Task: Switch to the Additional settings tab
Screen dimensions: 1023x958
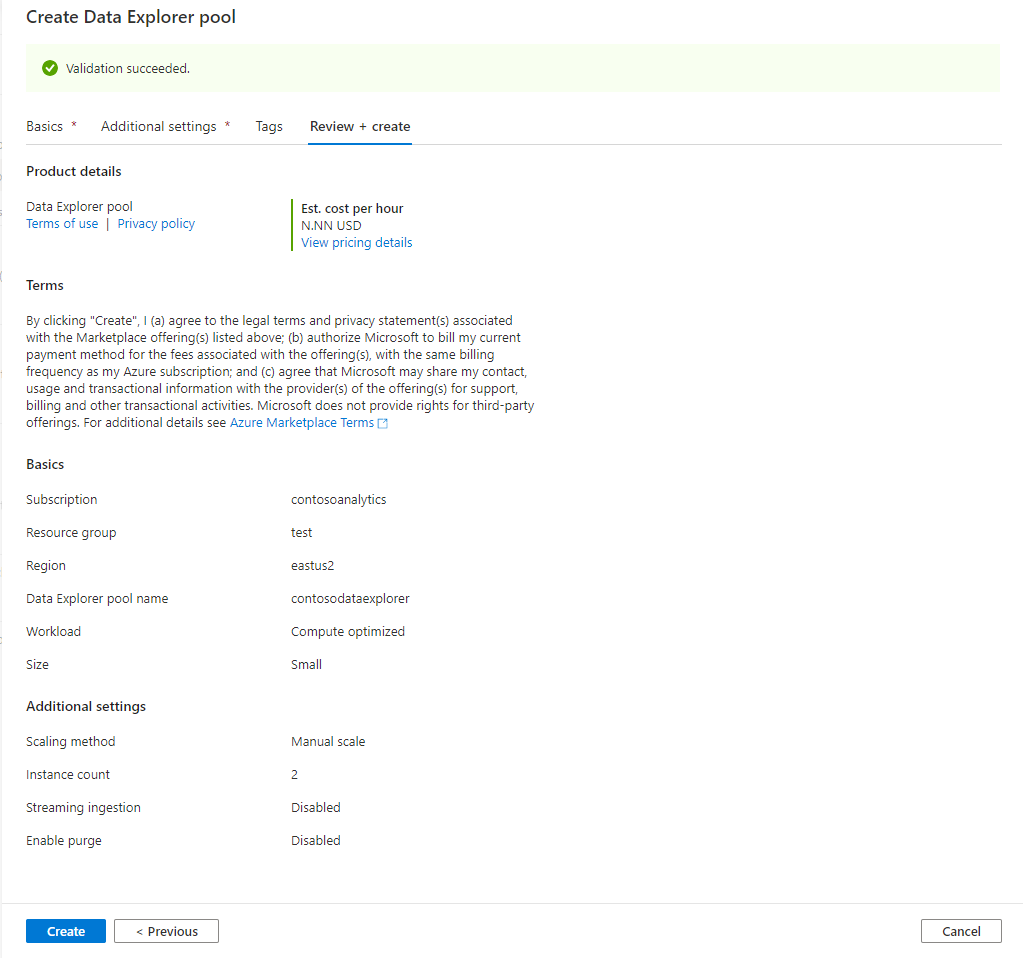Action: 158,126
